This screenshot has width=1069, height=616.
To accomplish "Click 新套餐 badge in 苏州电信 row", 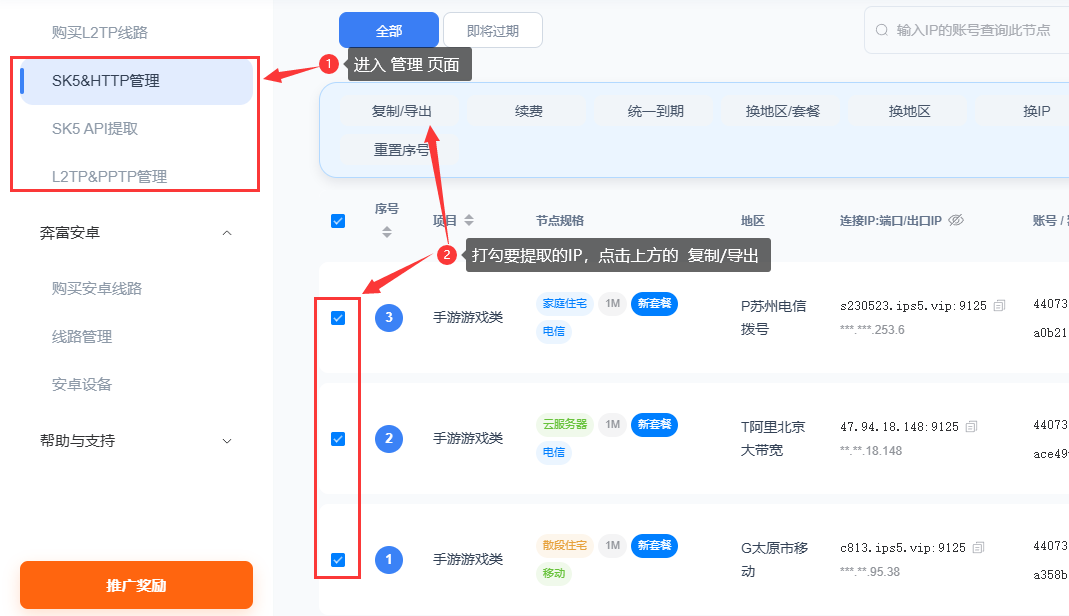I will point(654,303).
